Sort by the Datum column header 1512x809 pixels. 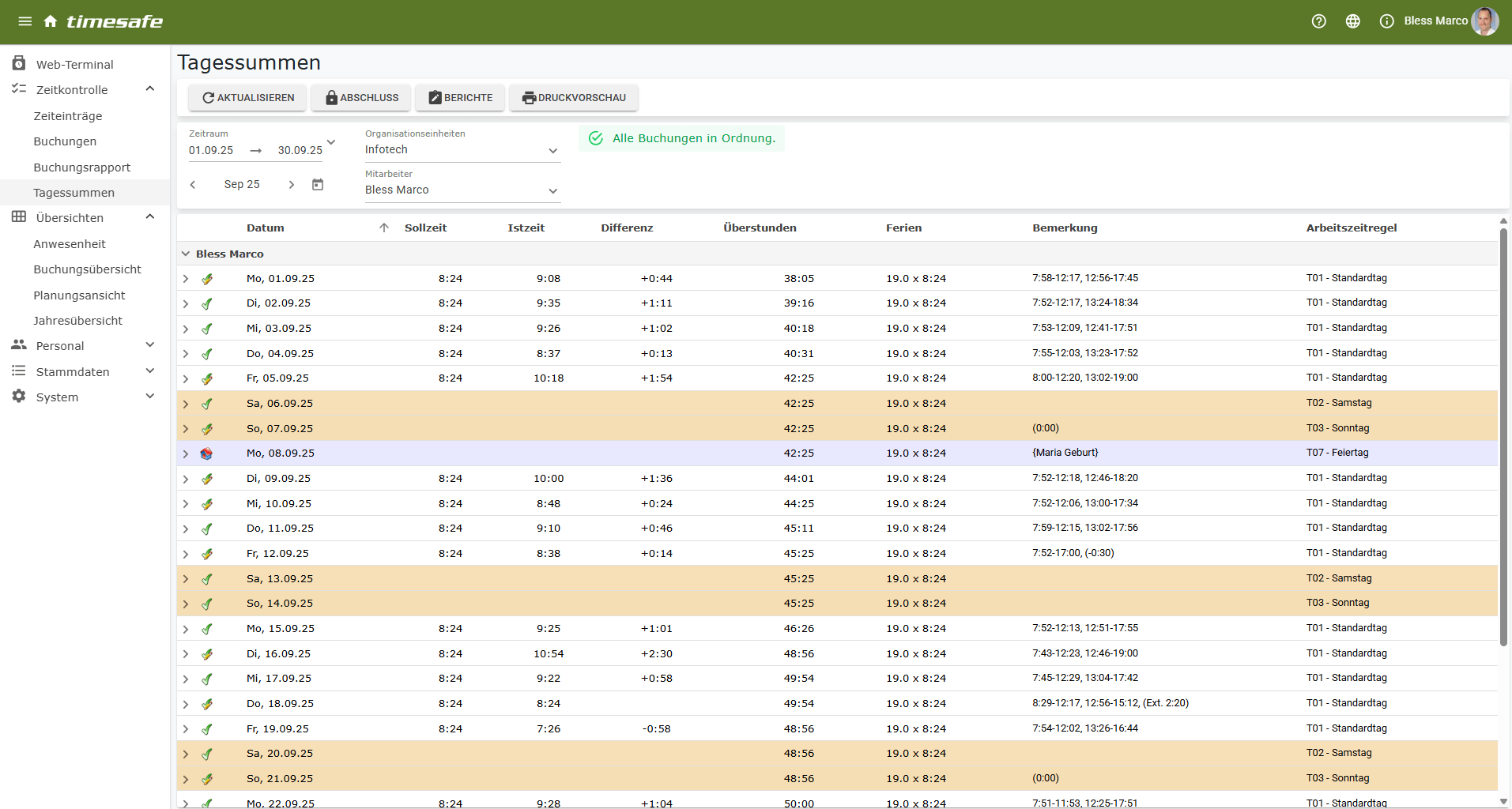point(266,228)
